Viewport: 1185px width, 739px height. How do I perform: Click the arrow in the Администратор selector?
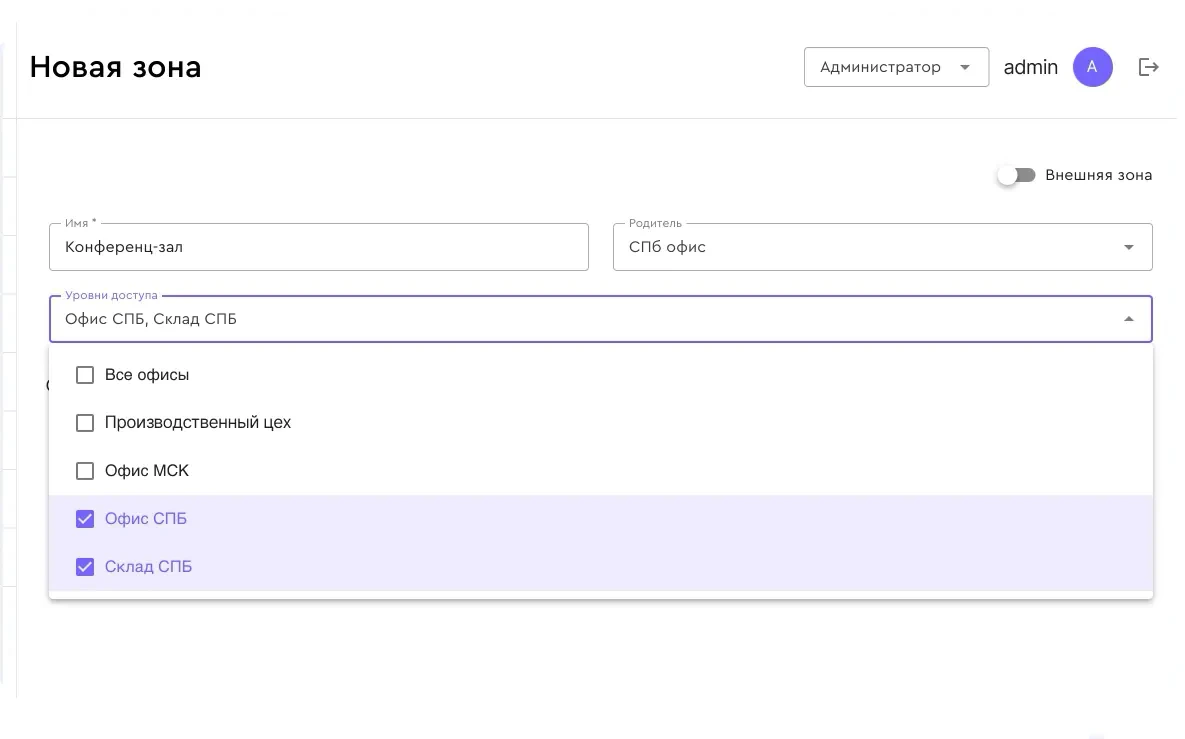tap(965, 67)
